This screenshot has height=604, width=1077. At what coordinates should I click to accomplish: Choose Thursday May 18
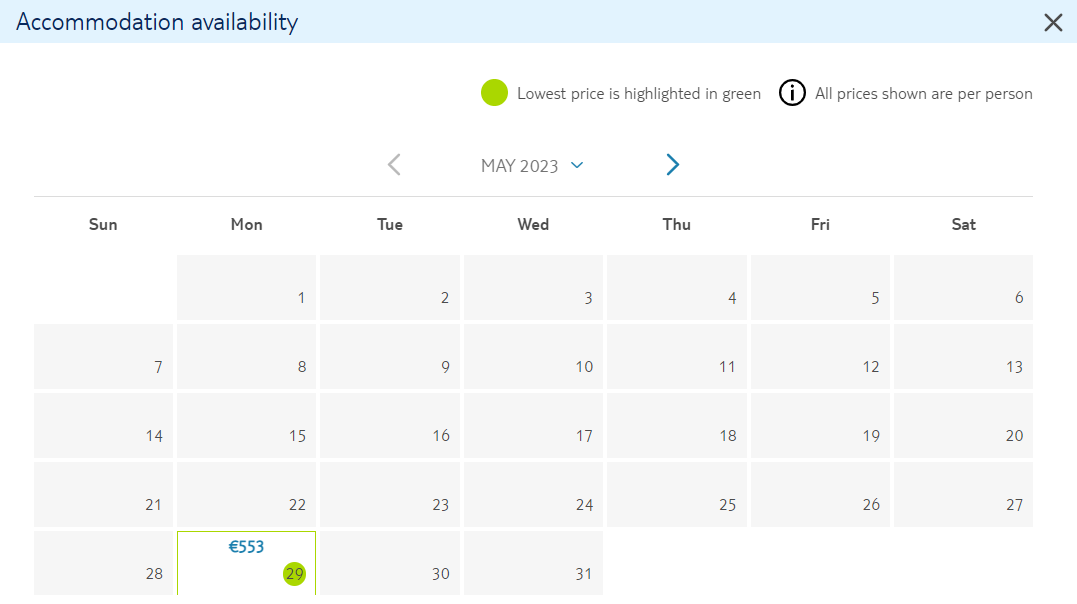(x=677, y=425)
